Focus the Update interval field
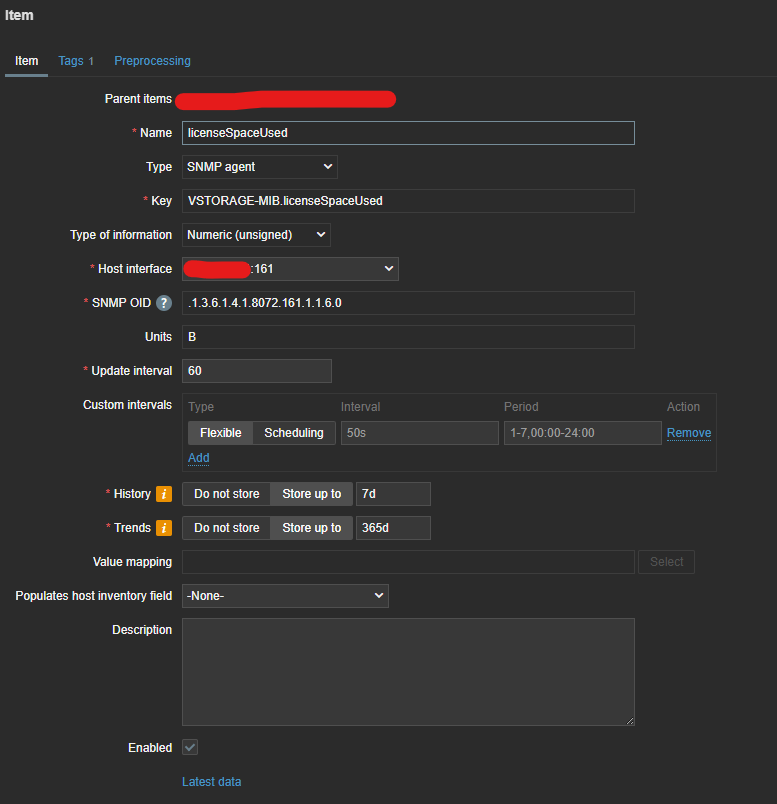 coord(256,371)
